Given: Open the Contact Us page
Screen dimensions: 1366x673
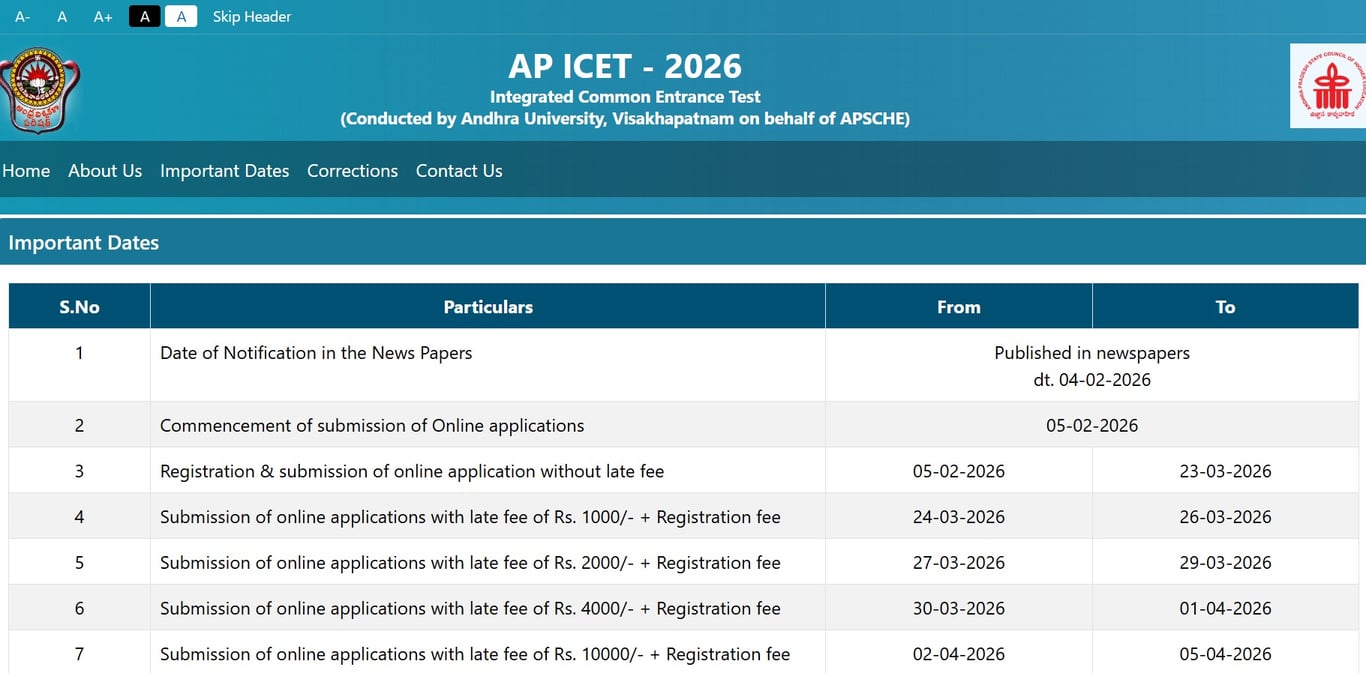Looking at the screenshot, I should click(459, 171).
